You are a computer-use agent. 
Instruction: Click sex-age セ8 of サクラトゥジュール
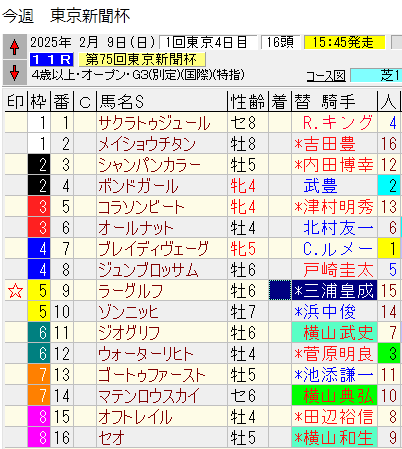pos(243,123)
